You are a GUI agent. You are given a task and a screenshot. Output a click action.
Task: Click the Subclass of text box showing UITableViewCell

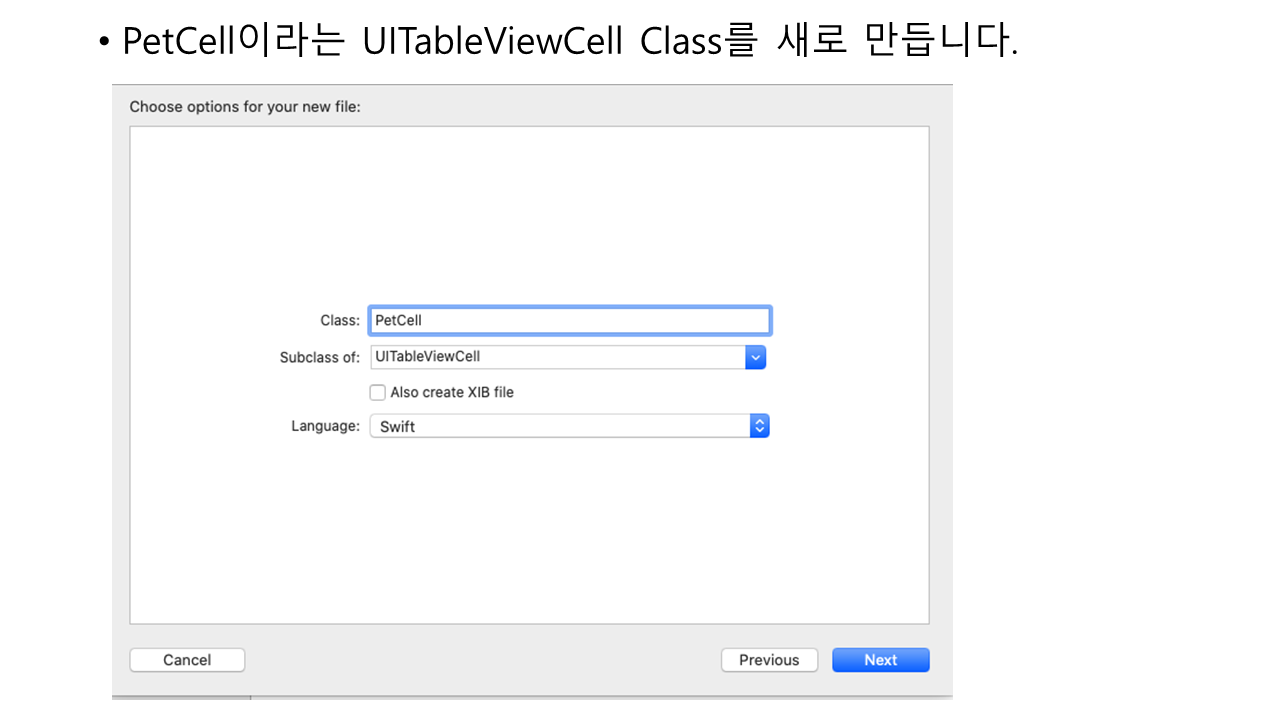(558, 357)
